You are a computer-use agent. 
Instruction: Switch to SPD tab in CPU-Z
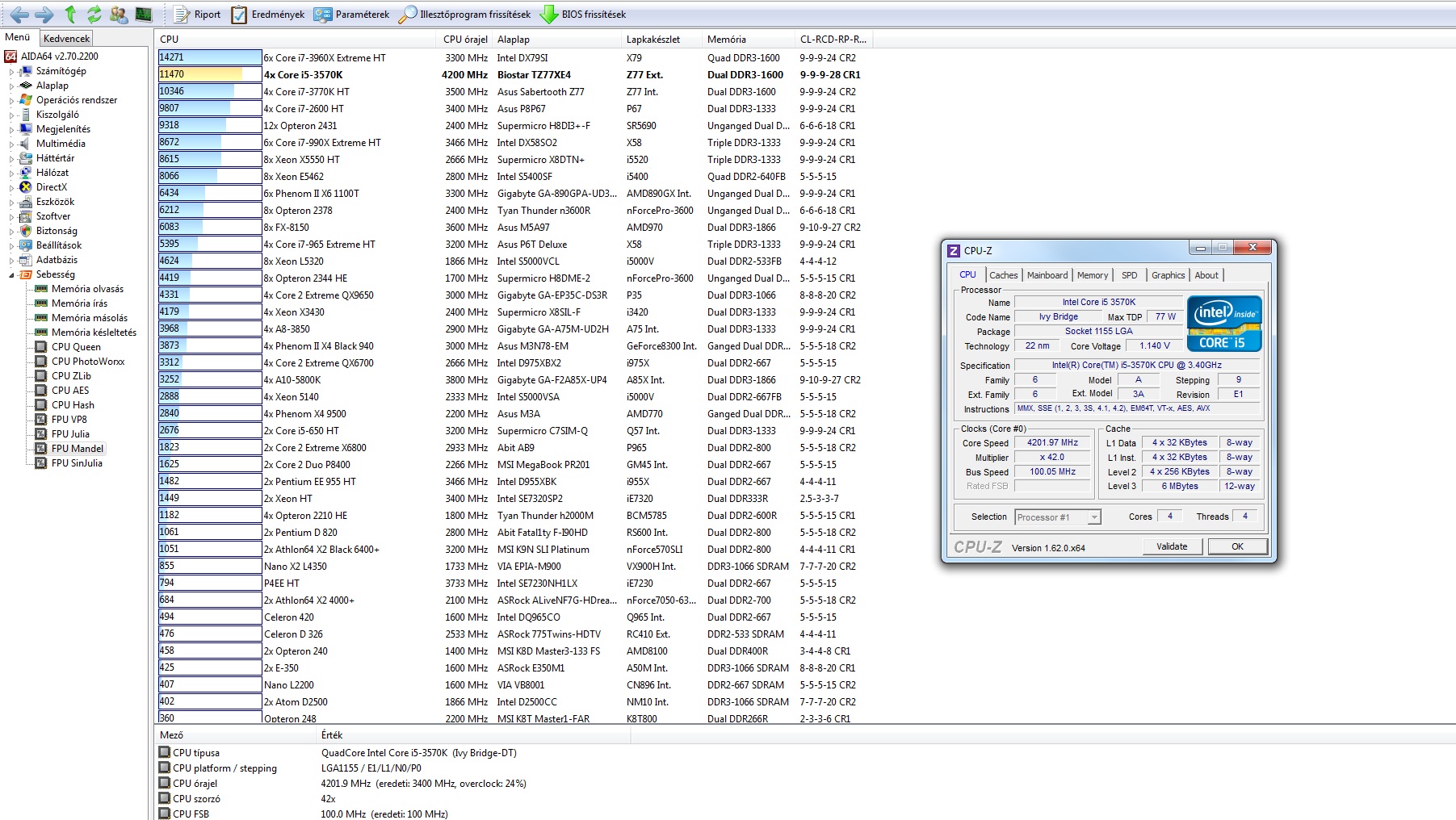pyautogui.click(x=1130, y=275)
